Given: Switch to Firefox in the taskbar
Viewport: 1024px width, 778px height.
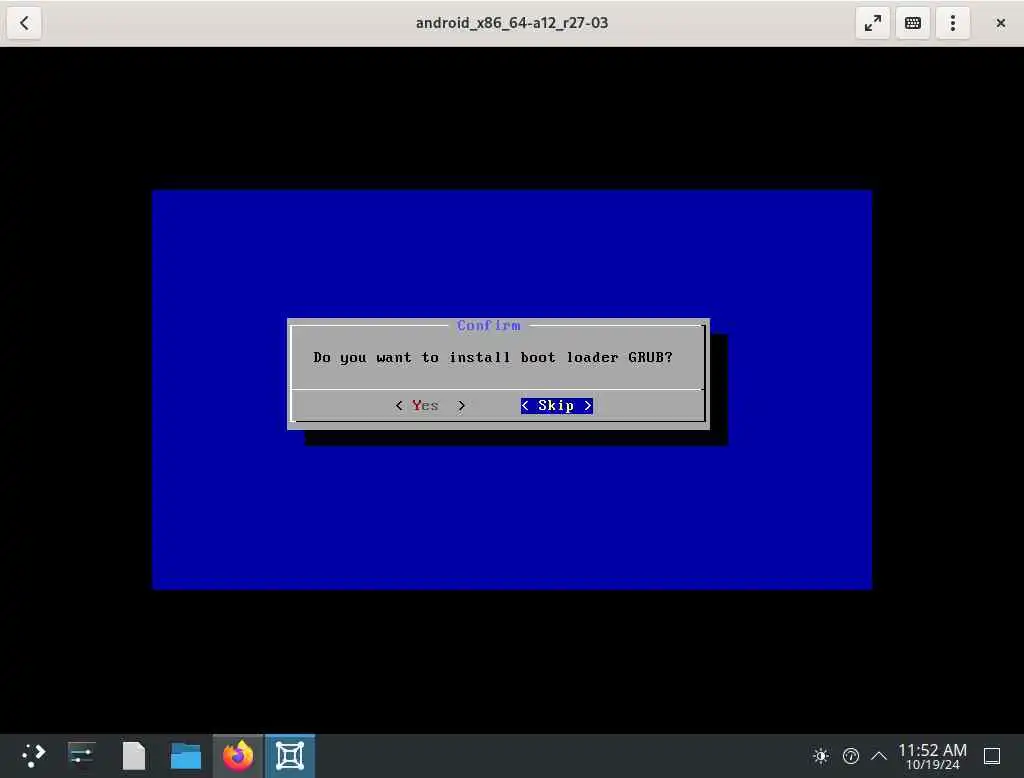Looking at the screenshot, I should coord(238,756).
